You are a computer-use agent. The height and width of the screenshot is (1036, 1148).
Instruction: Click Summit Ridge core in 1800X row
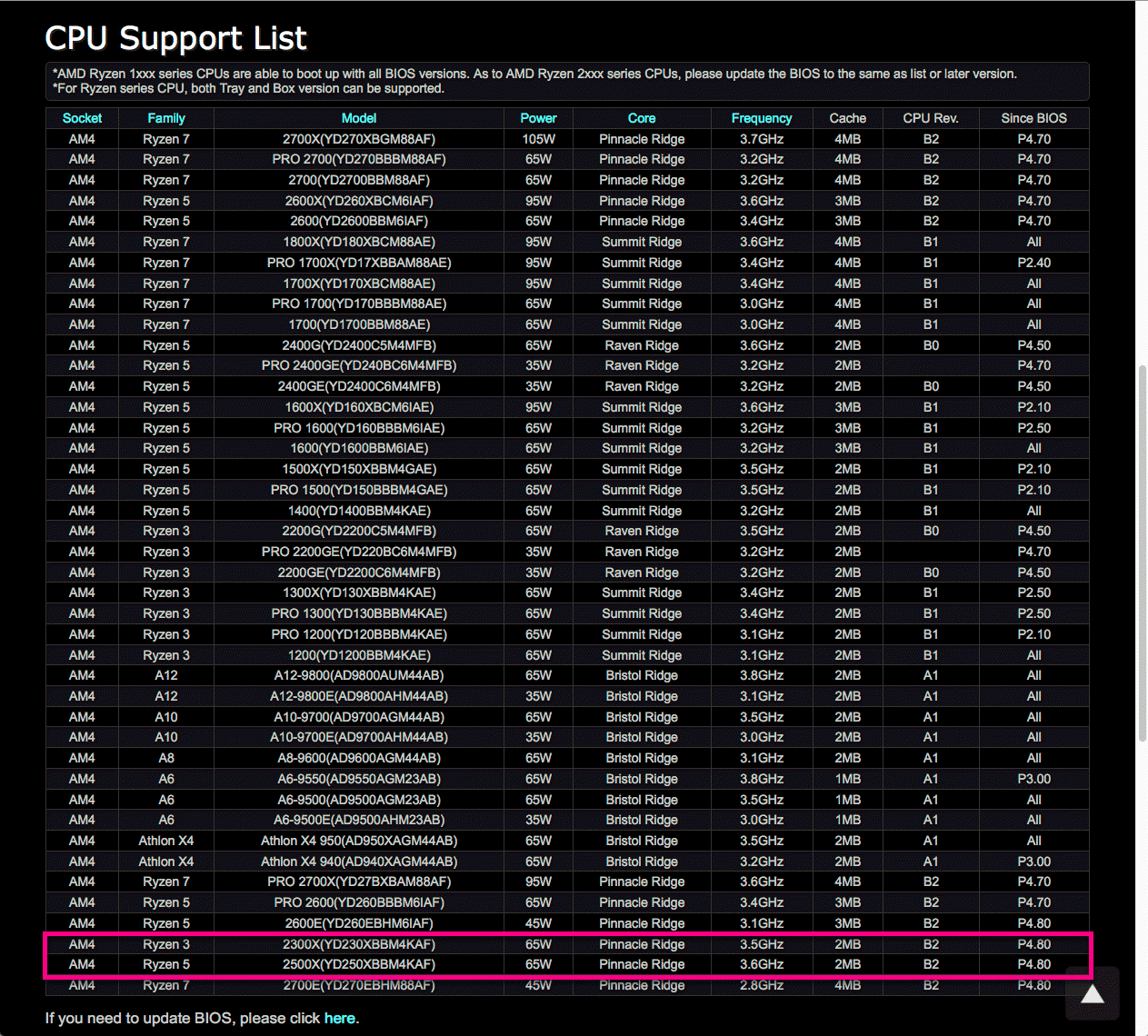[642, 242]
